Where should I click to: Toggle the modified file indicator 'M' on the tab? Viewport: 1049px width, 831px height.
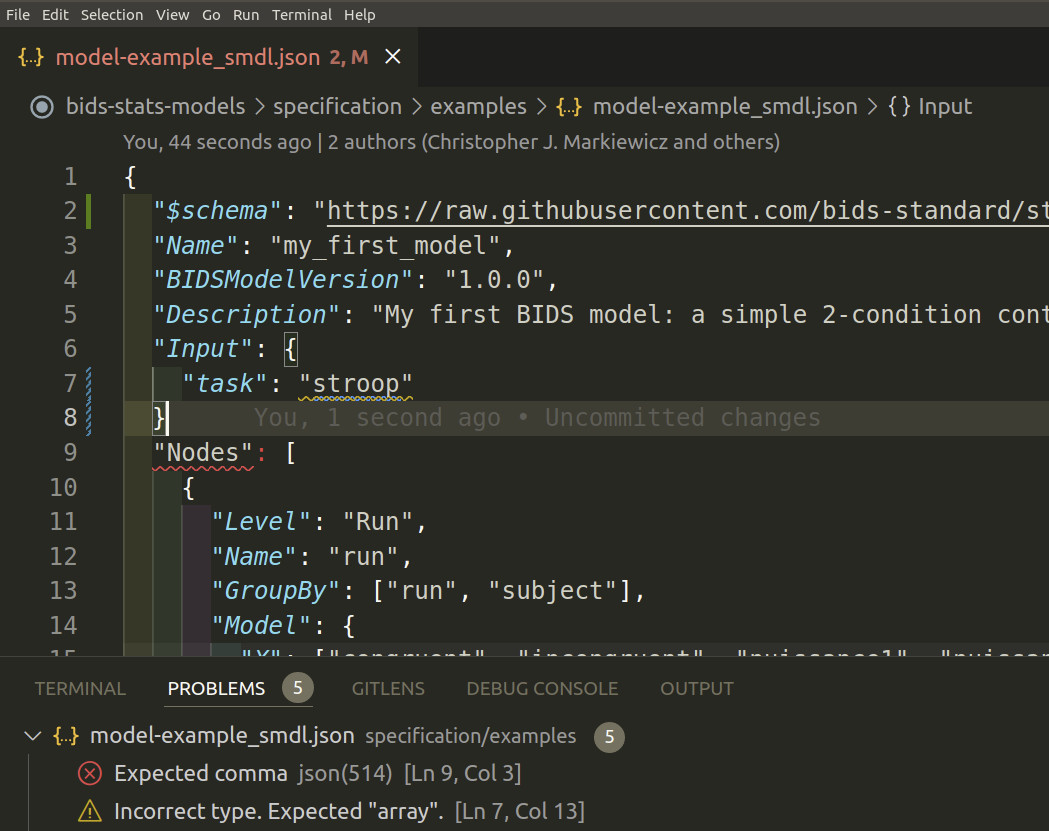[360, 57]
